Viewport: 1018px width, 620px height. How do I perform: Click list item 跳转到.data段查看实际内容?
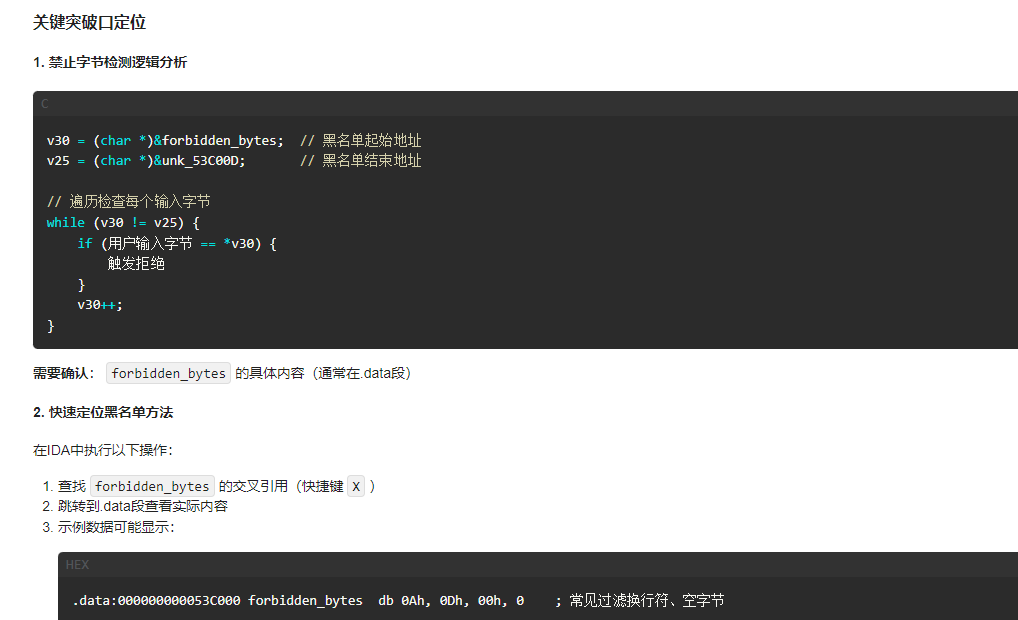(x=143, y=506)
